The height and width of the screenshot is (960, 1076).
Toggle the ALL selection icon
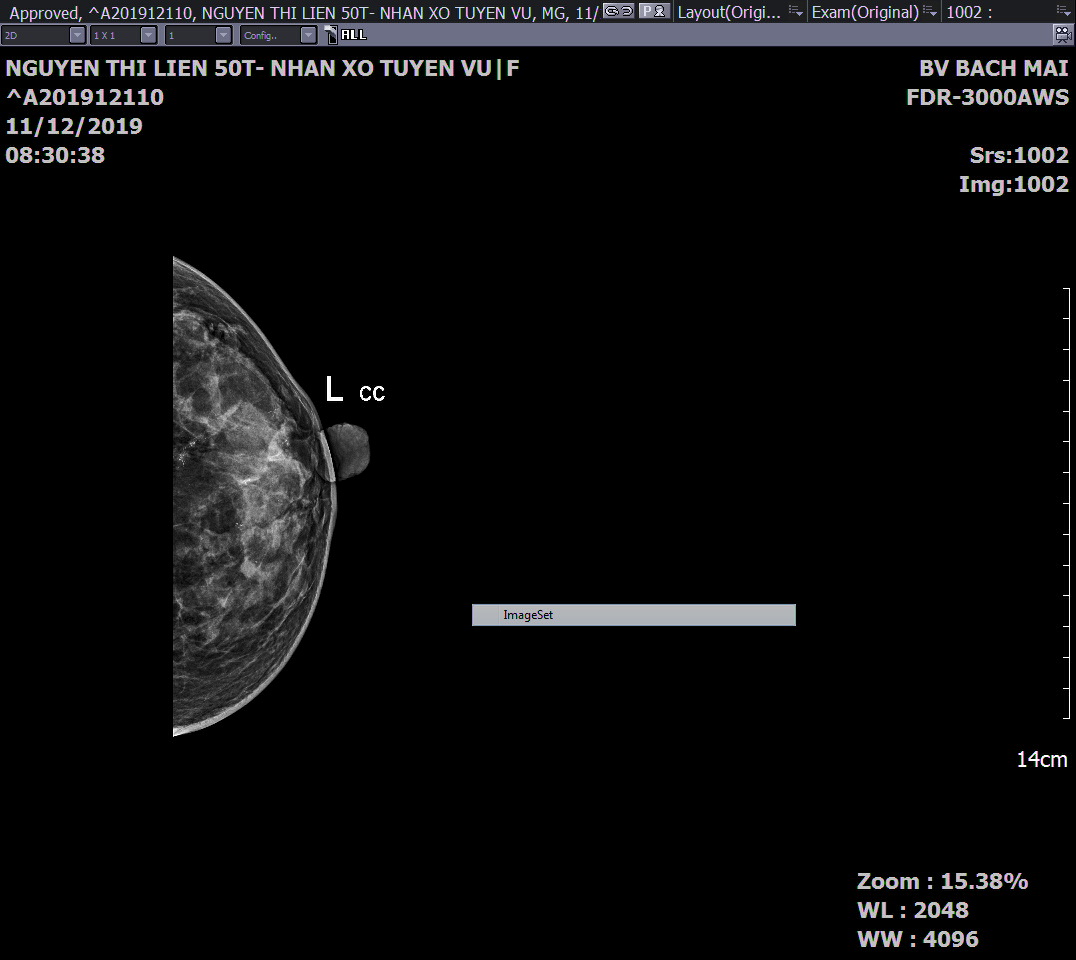click(346, 34)
